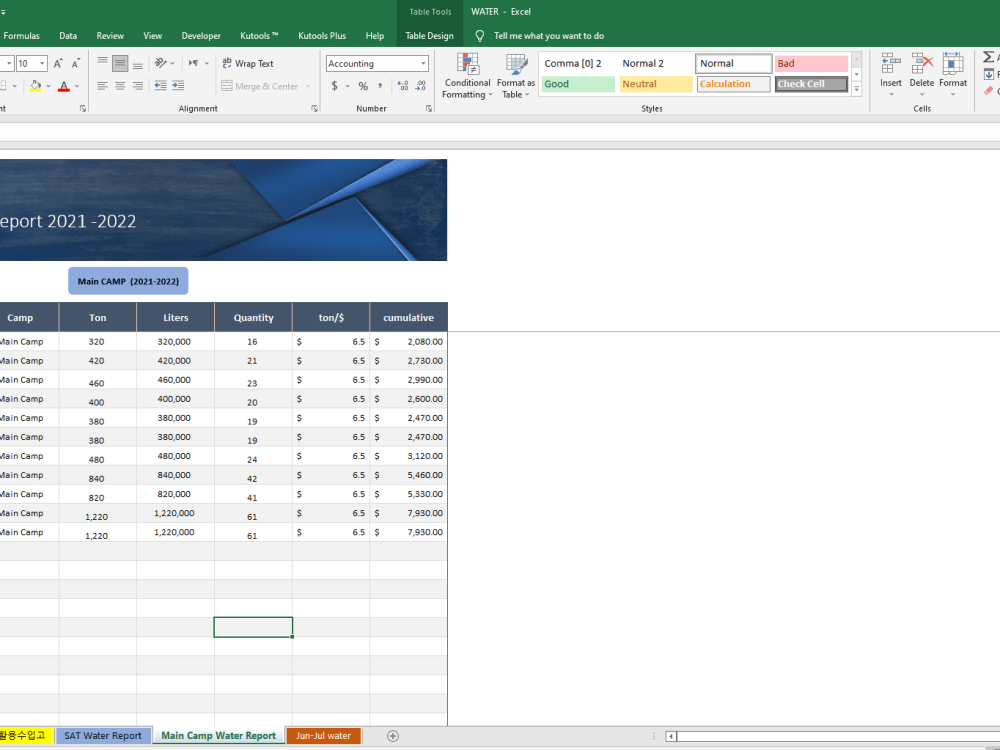Apply the Check Cell style
This screenshot has height=750, width=1000.
(x=811, y=84)
